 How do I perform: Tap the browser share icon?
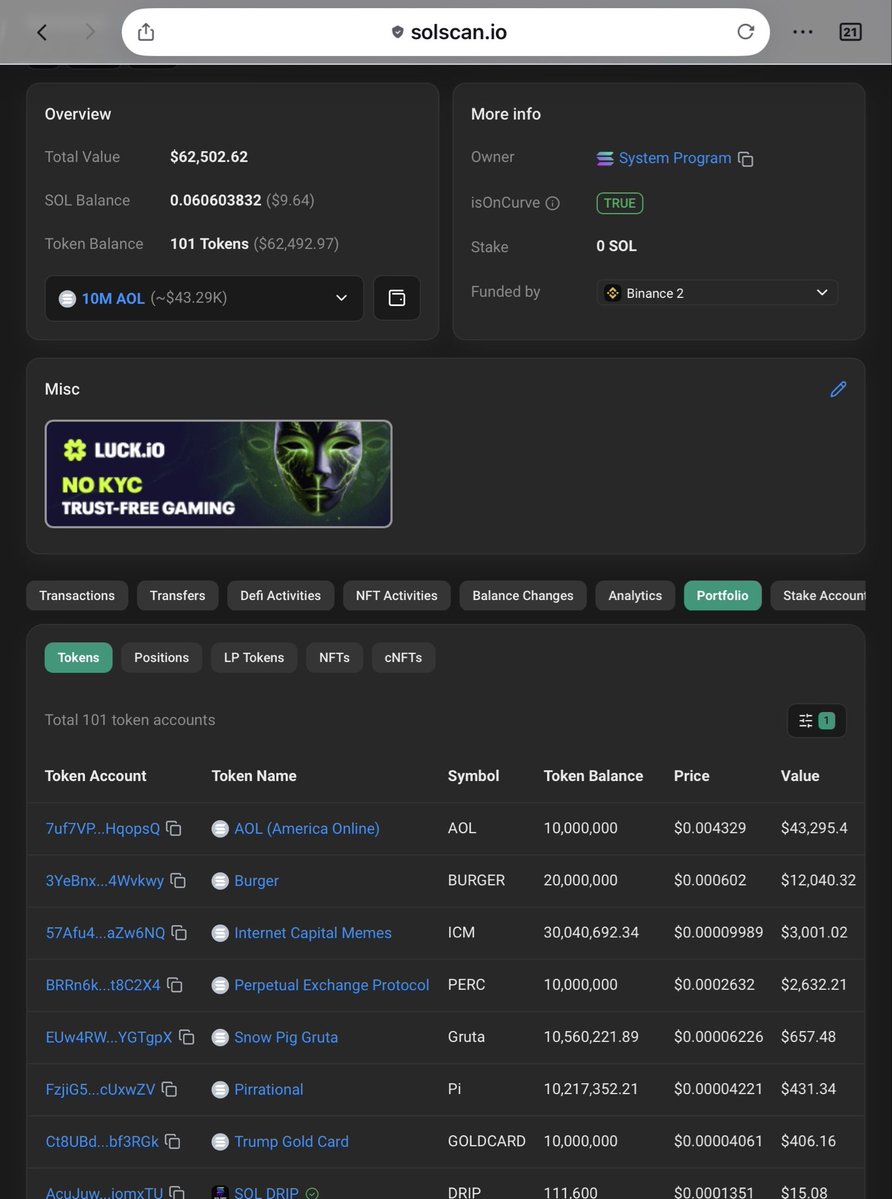coord(146,32)
